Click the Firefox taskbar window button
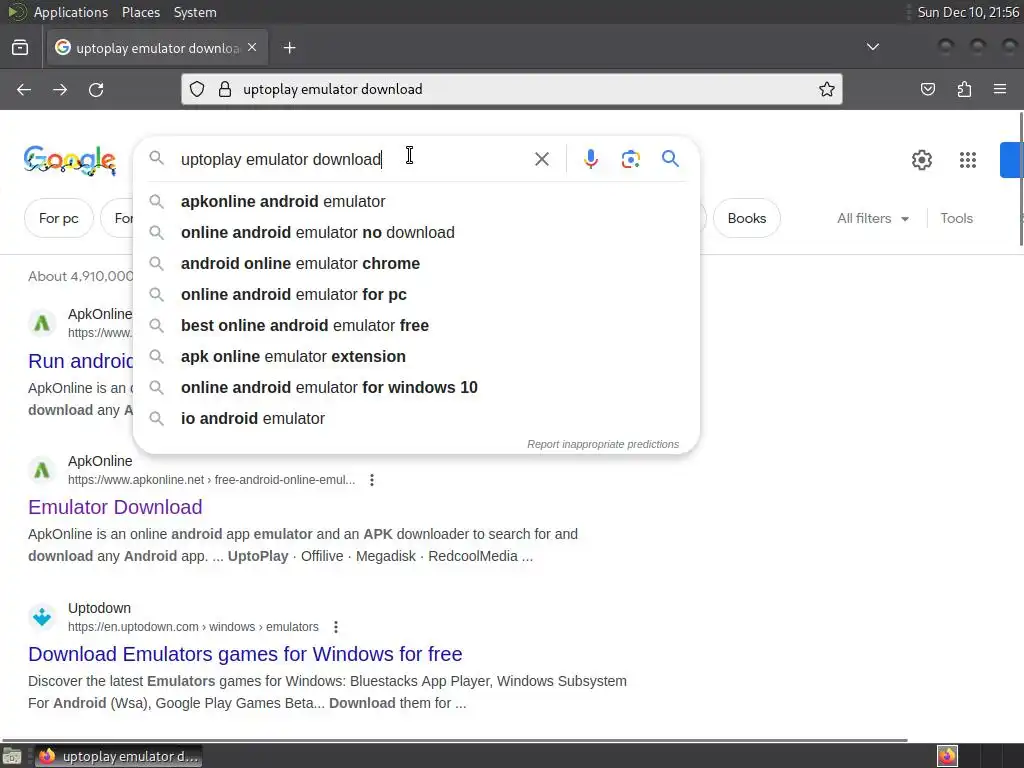The width and height of the screenshot is (1024, 768). click(x=118, y=756)
